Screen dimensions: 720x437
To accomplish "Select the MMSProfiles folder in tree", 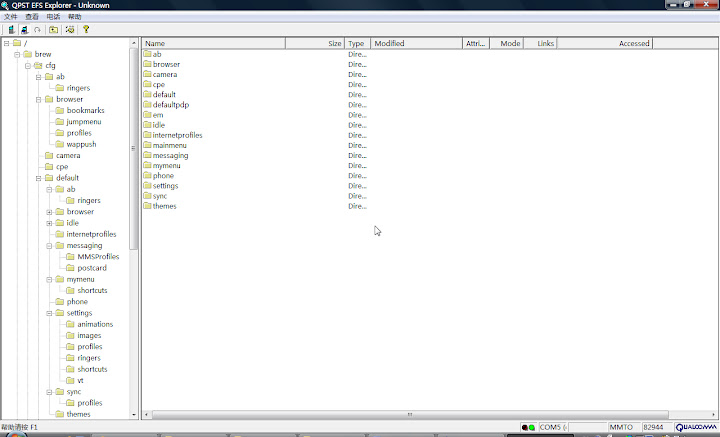I will [x=98, y=257].
